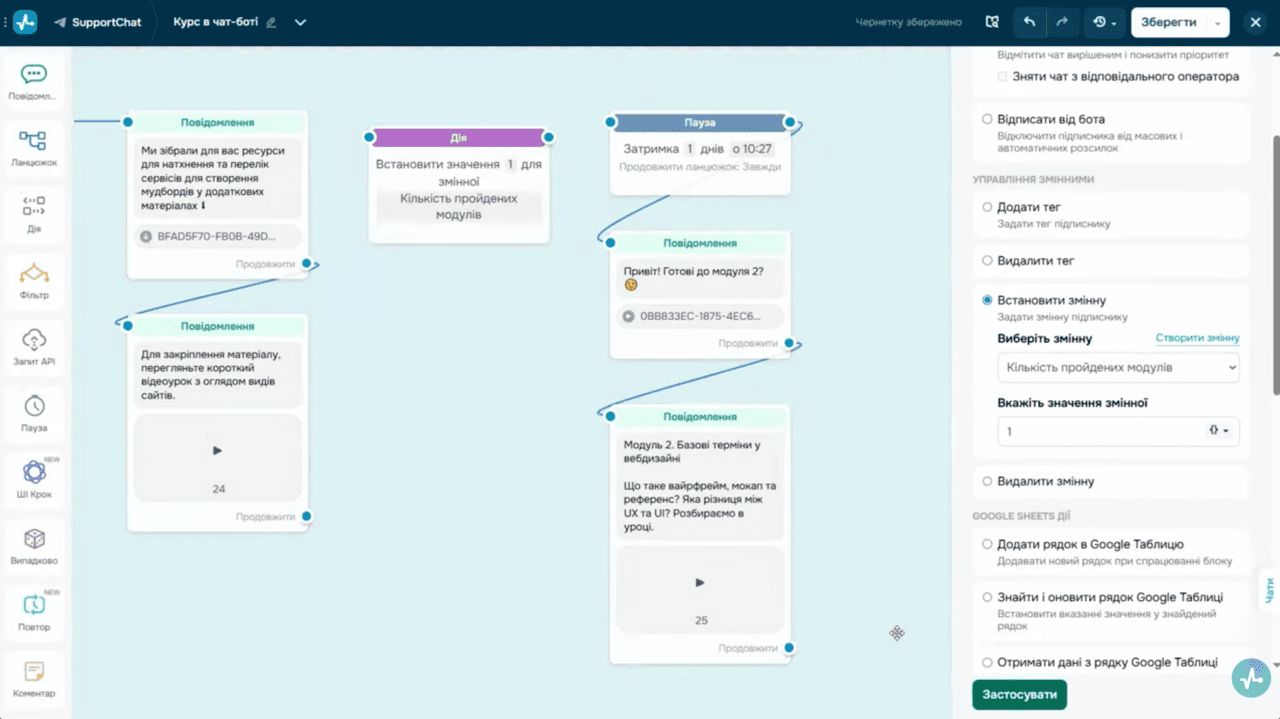Select the purple Дія block header
This screenshot has height=719, width=1280.
coord(458,137)
